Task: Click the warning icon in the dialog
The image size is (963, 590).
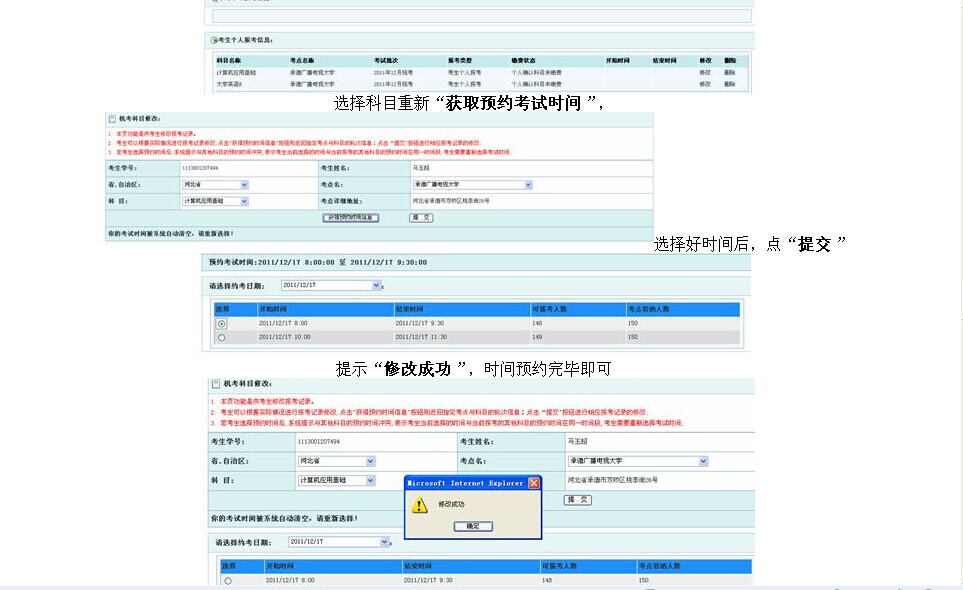Action: tap(420, 506)
